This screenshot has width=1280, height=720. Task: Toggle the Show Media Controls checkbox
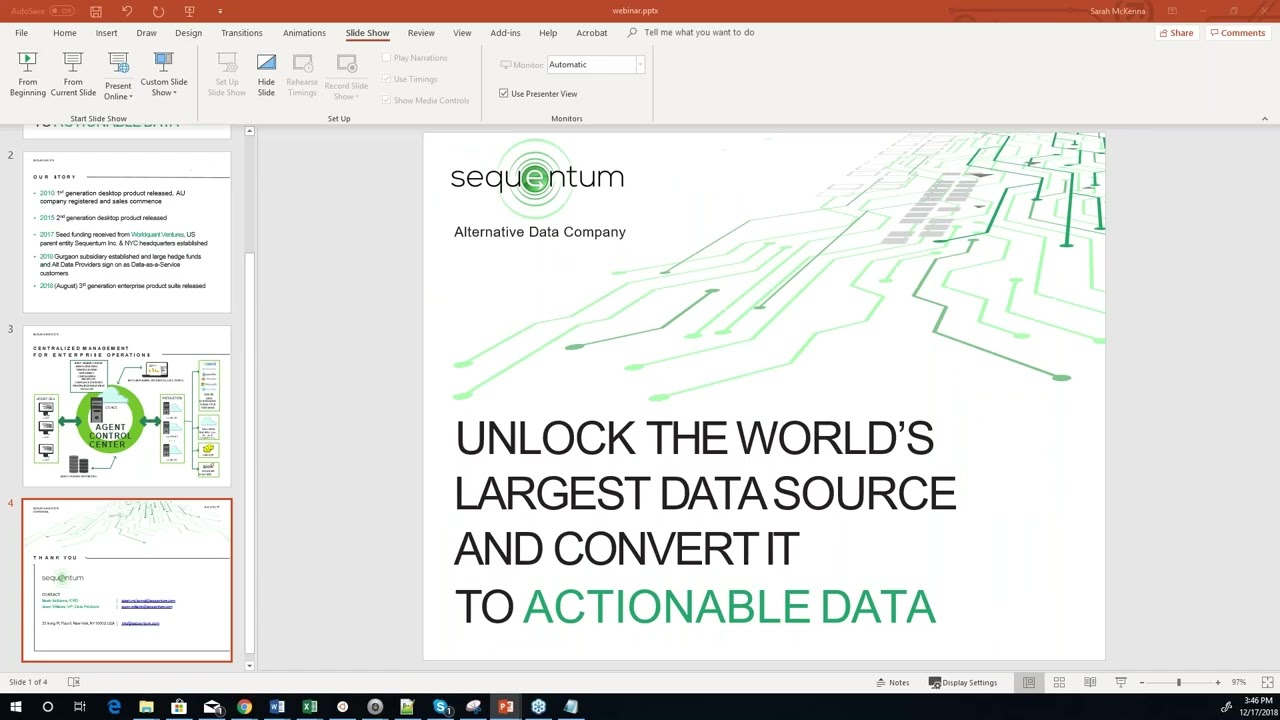386,100
